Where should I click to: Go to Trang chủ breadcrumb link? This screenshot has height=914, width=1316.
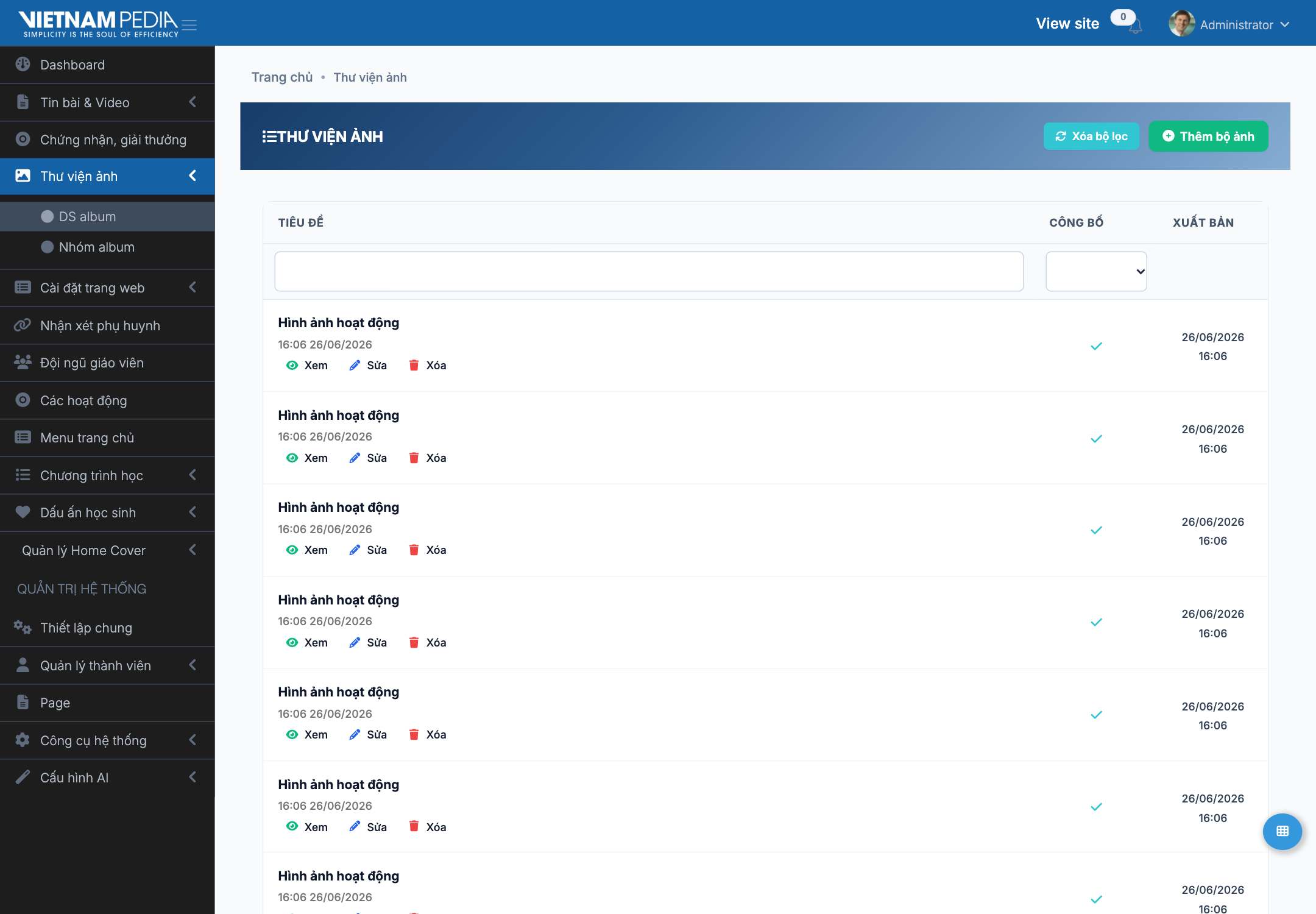282,77
